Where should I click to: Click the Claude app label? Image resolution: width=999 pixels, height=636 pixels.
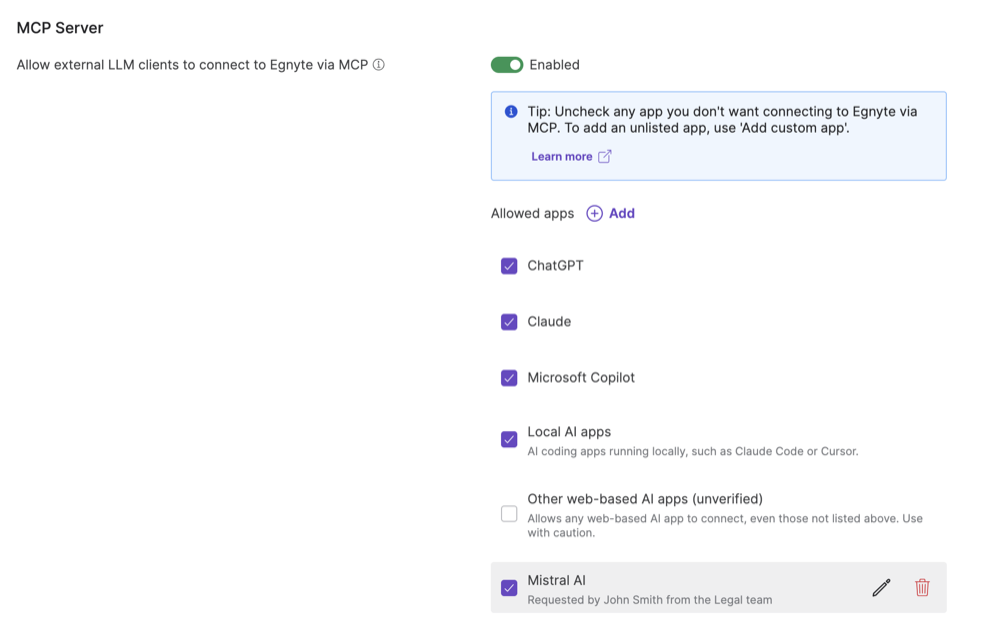[x=549, y=322]
